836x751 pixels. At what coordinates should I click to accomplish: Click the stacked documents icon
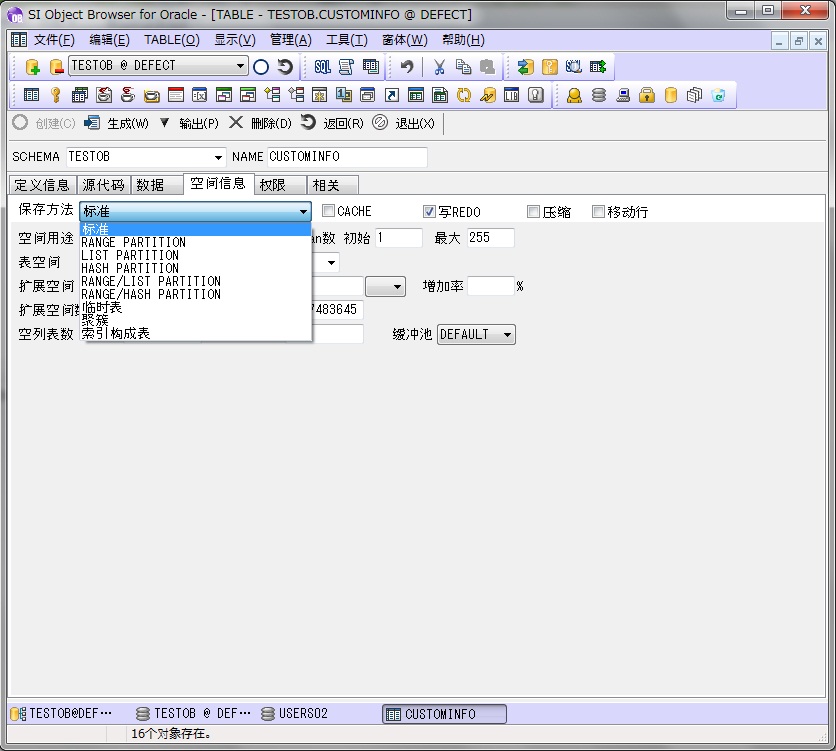coord(694,95)
